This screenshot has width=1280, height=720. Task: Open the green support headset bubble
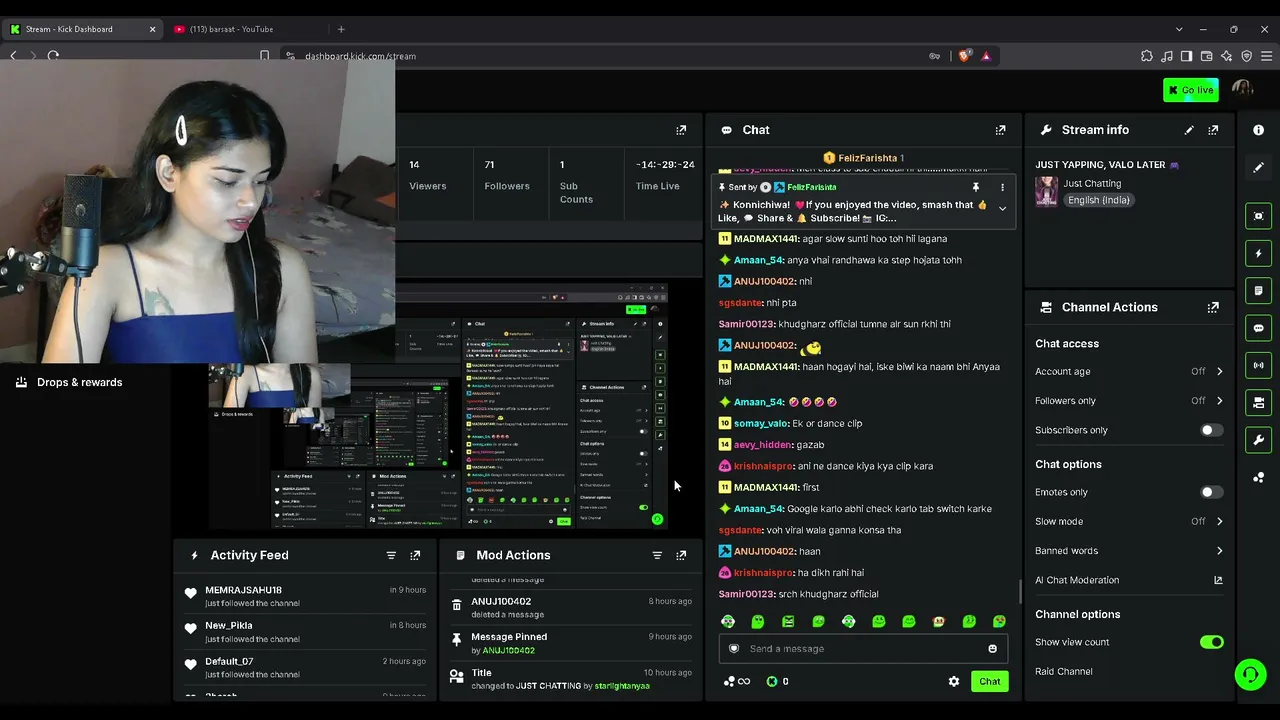pos(1250,675)
